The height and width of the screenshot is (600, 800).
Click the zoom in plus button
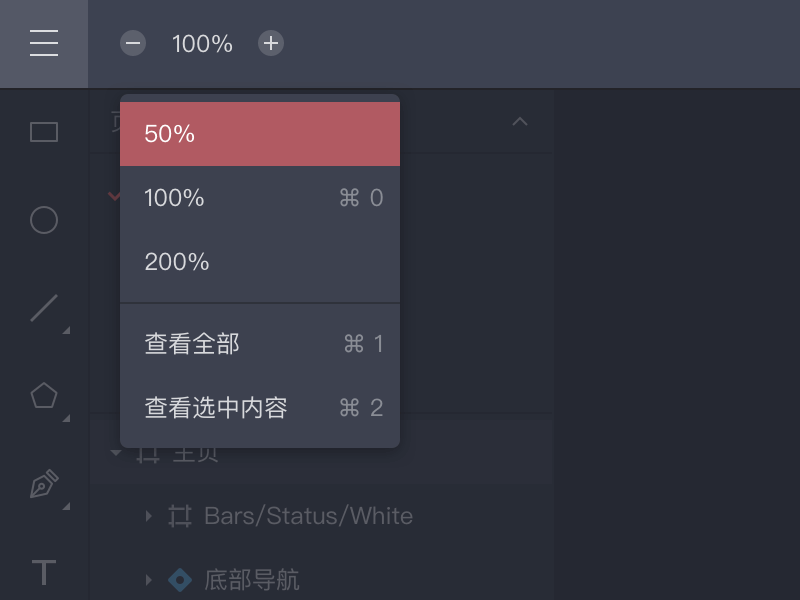pos(271,43)
